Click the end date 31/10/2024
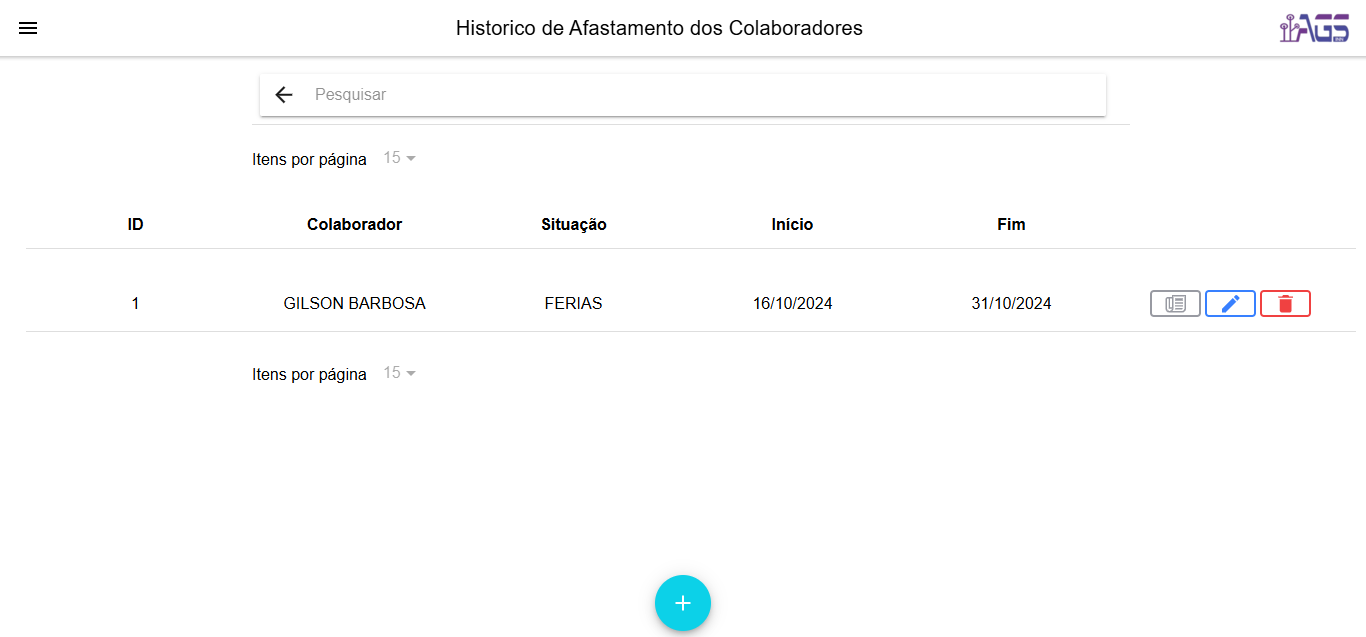Viewport: 1366px width, 637px height. (1011, 304)
